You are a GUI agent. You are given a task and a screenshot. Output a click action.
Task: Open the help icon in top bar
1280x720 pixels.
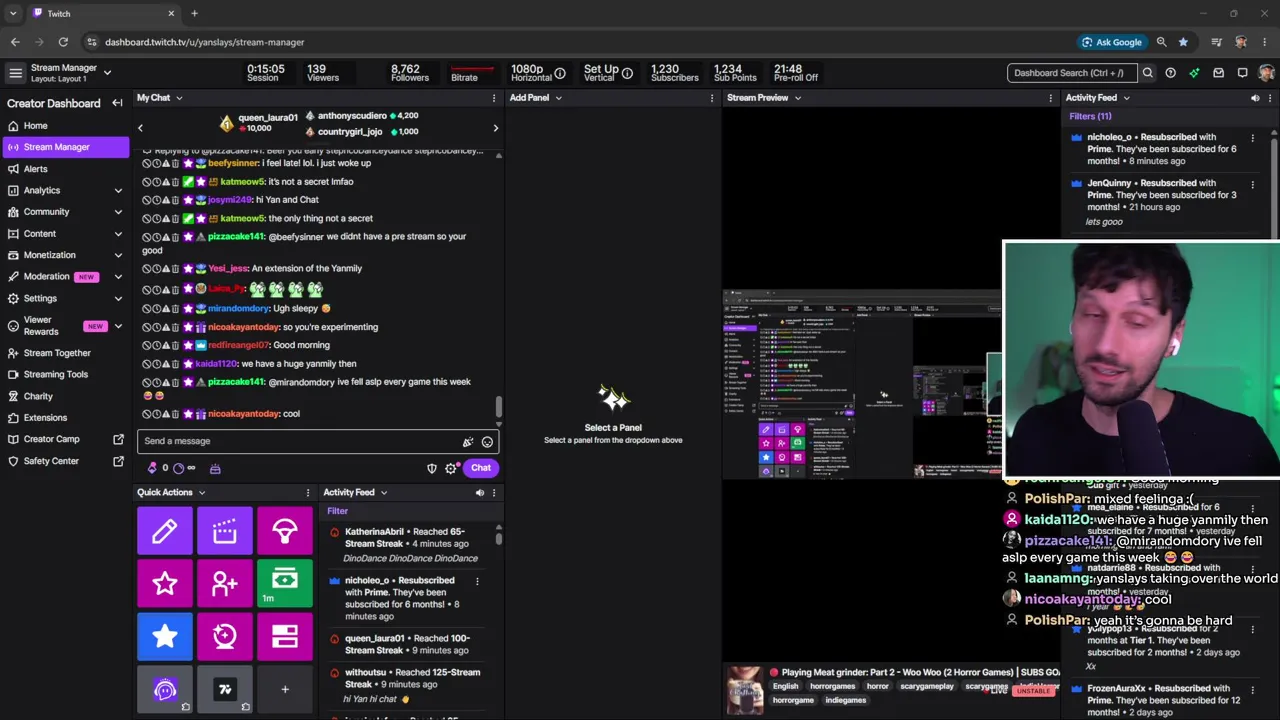pyautogui.click(x=1170, y=73)
